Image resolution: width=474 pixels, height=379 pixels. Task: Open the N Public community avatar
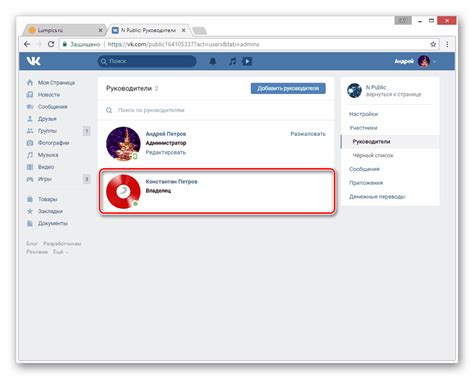click(x=354, y=90)
